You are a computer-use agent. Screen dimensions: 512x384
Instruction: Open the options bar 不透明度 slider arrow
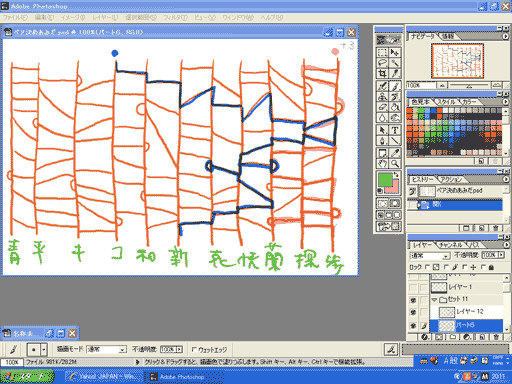pos(179,349)
